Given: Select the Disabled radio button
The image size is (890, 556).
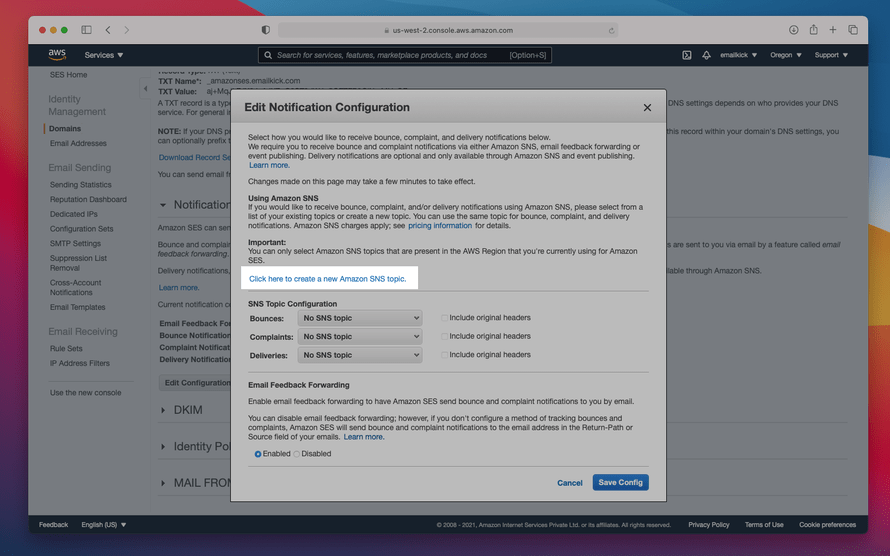Looking at the screenshot, I should tap(296, 454).
